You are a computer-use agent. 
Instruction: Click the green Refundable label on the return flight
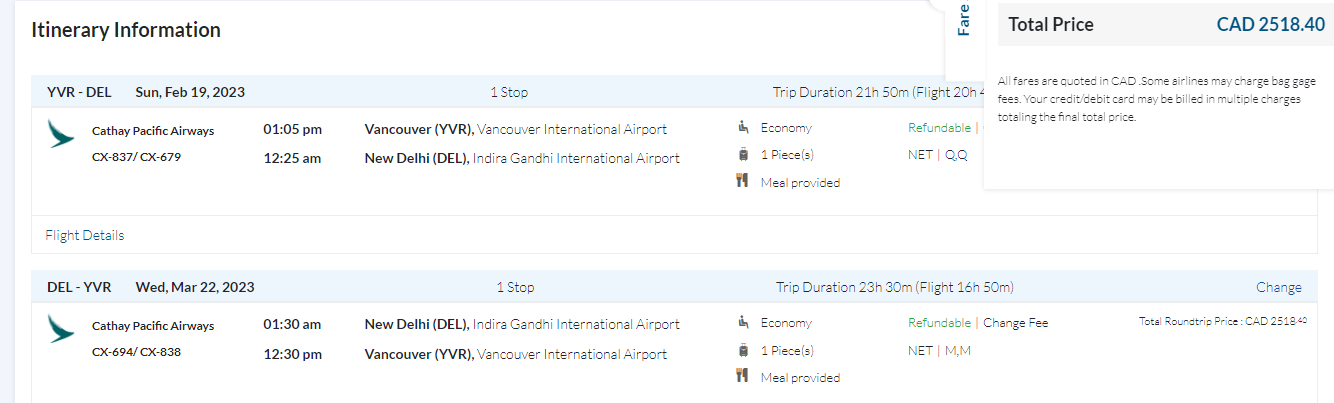click(939, 323)
